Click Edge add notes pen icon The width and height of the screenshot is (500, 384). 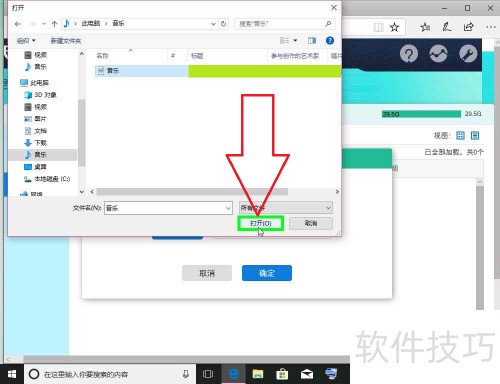(447, 27)
